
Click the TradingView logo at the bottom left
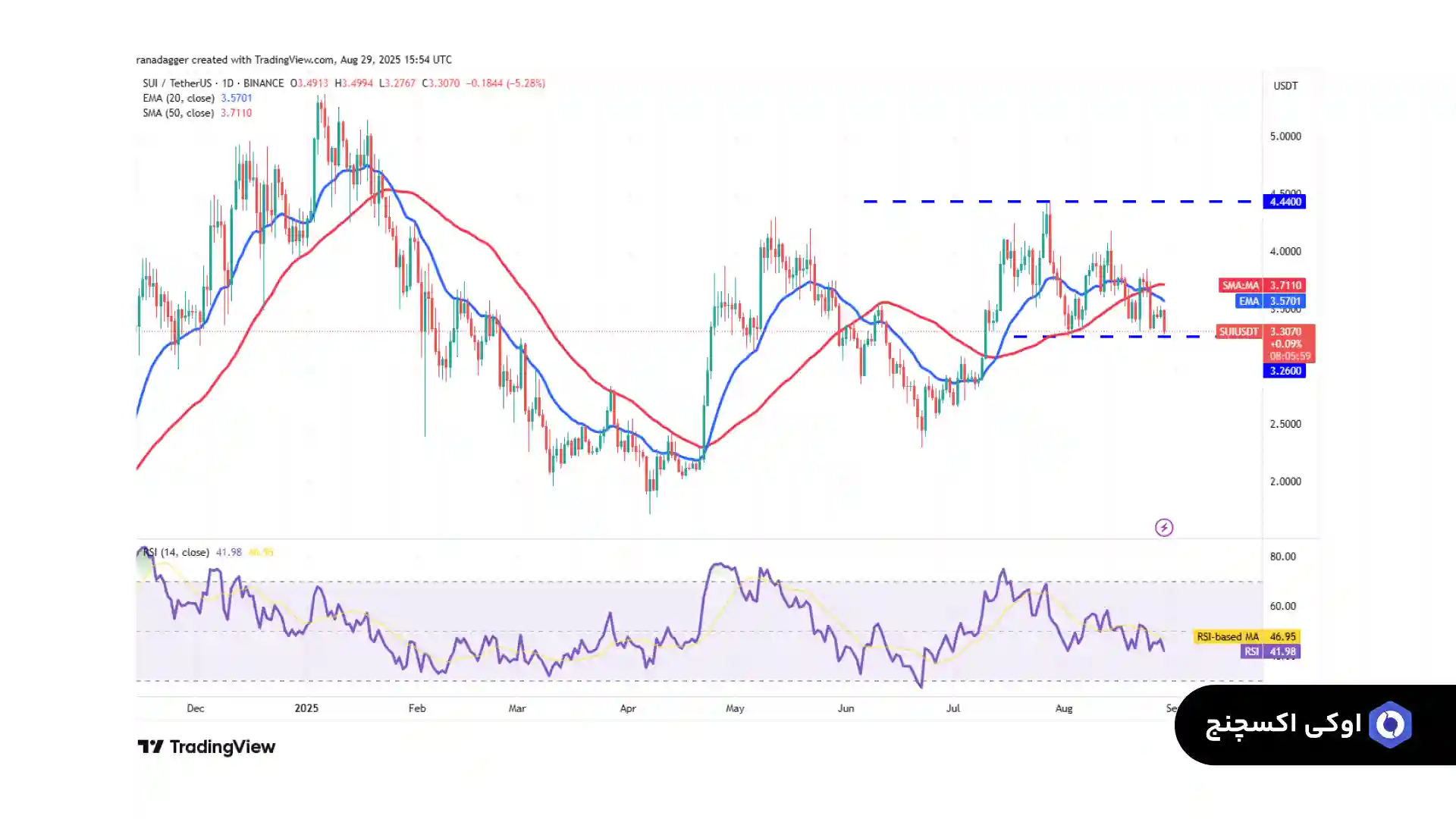tap(206, 747)
